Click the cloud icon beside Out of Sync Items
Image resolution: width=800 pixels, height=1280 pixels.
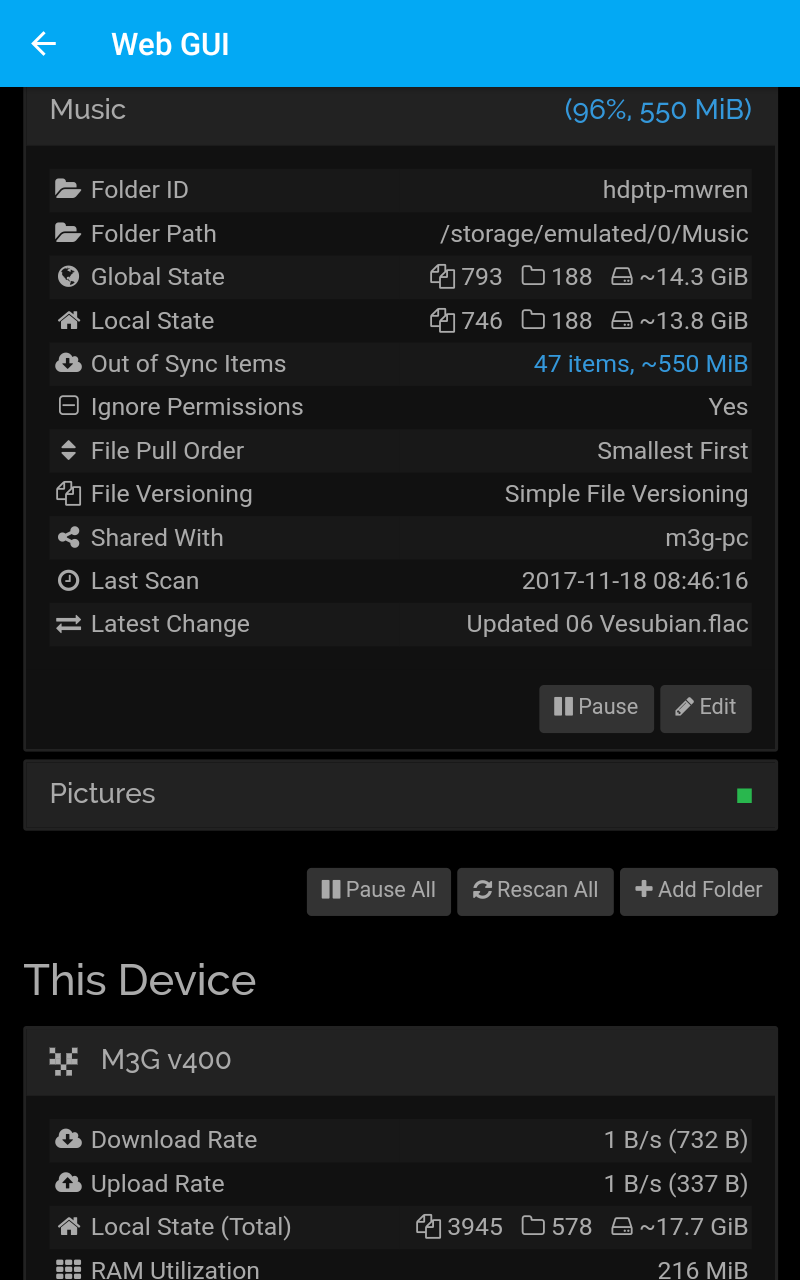pyautogui.click(x=67, y=363)
